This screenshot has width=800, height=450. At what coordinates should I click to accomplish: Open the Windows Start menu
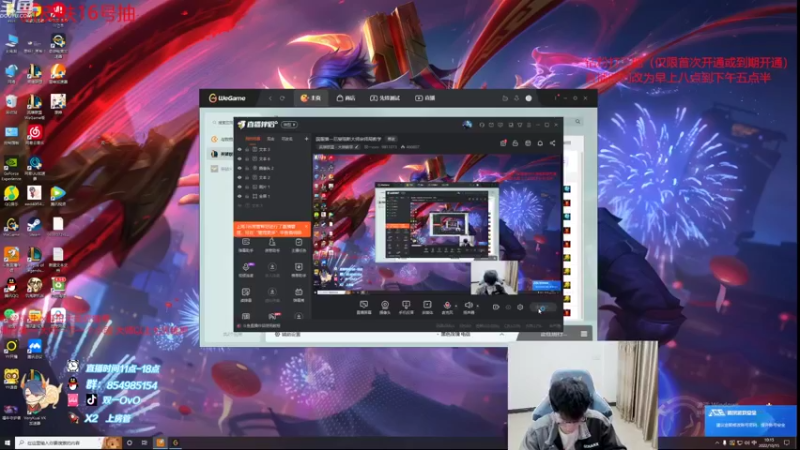[x=7, y=443]
